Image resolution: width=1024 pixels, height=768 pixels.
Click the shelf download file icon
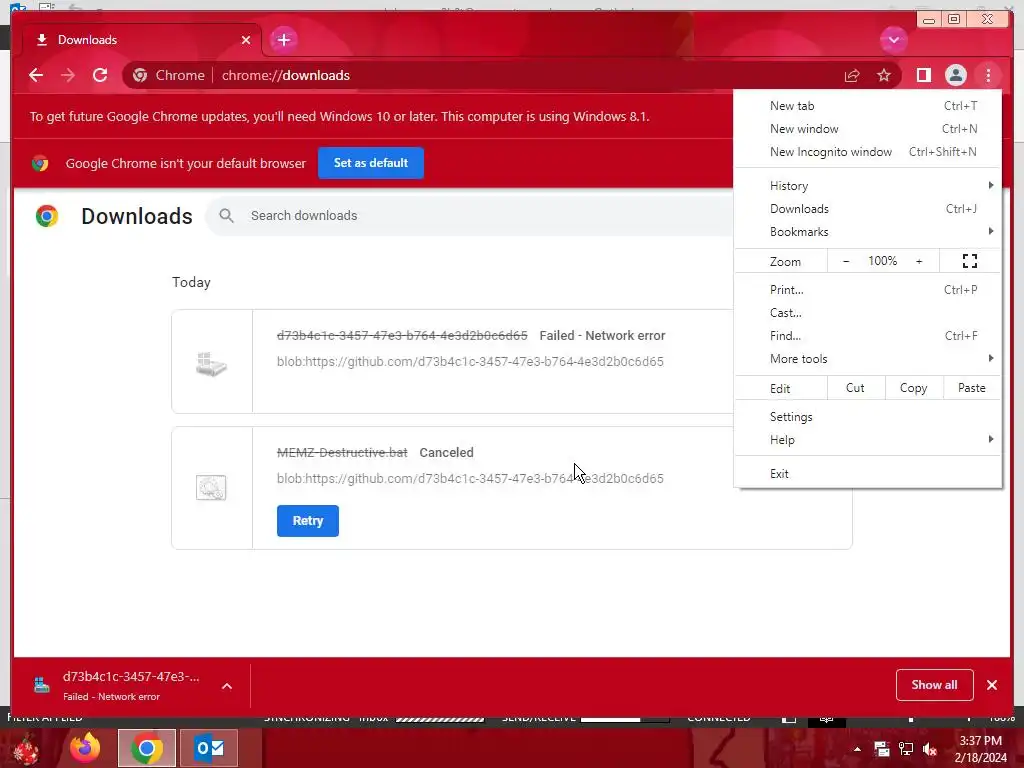(x=42, y=685)
